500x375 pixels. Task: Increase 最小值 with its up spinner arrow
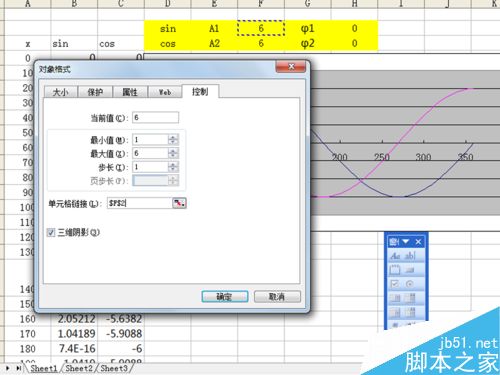(173, 137)
